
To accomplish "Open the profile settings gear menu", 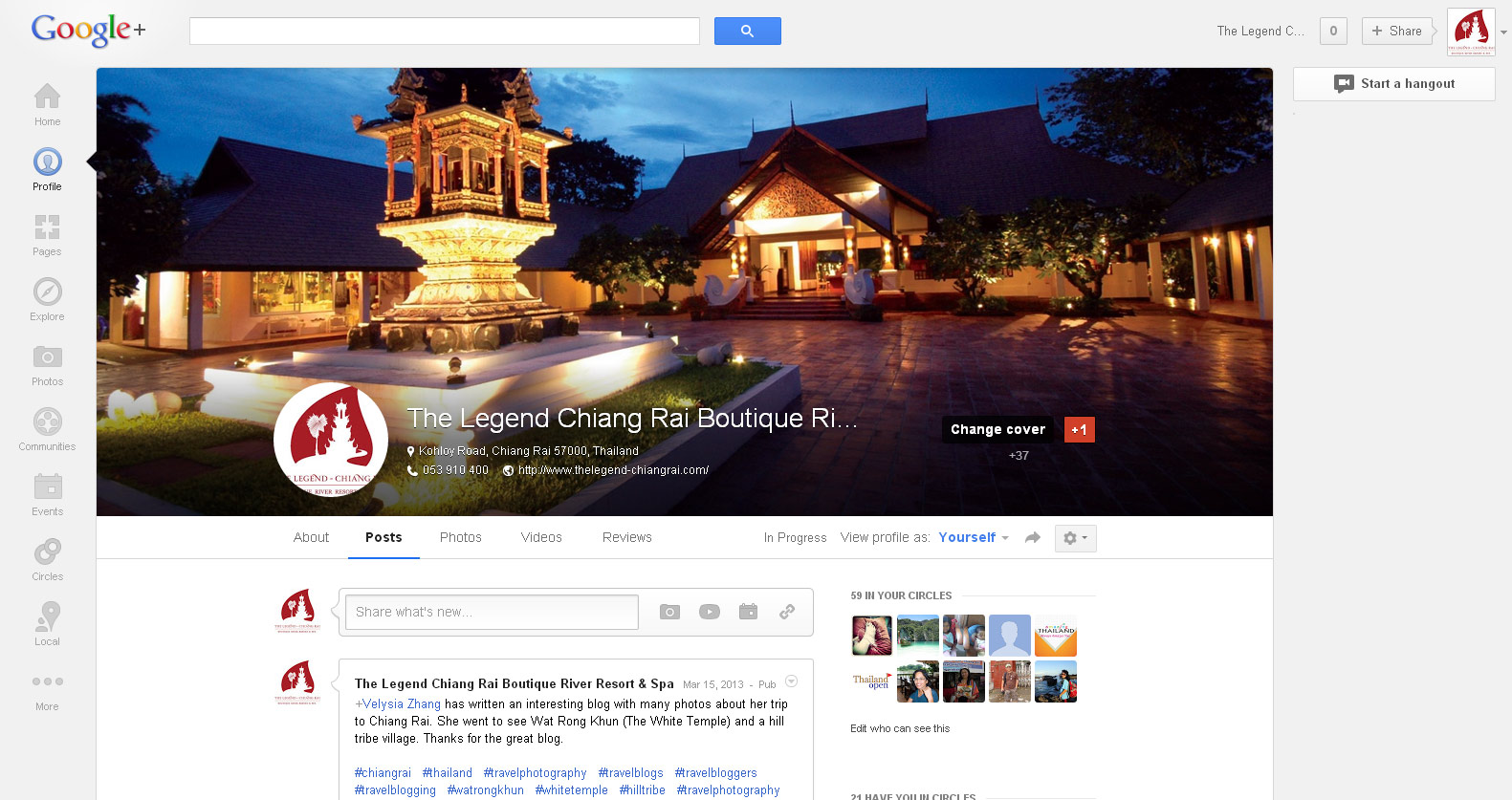I will click(1075, 538).
